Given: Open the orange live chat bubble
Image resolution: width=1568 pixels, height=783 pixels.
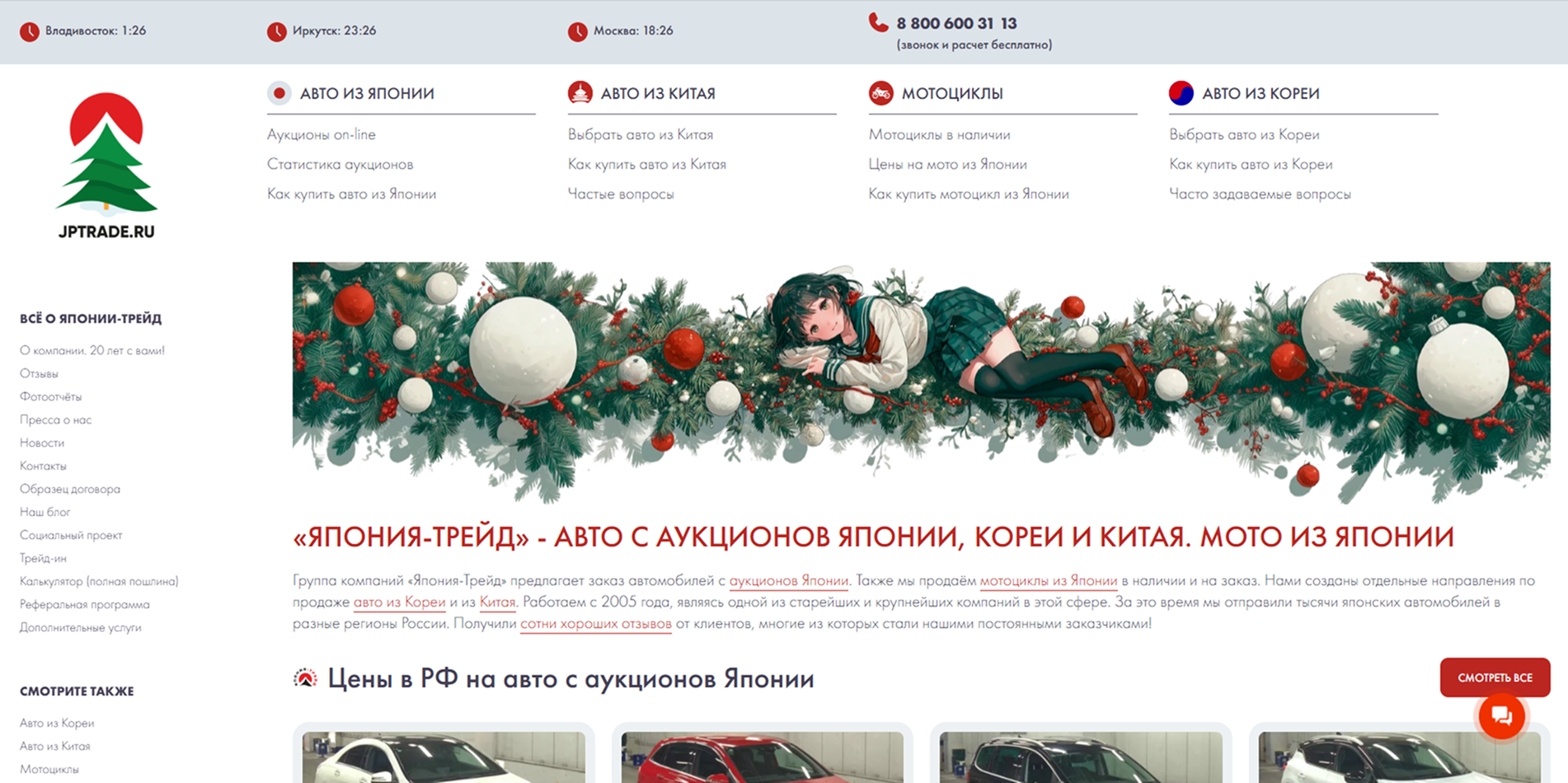Looking at the screenshot, I should click(1500, 715).
